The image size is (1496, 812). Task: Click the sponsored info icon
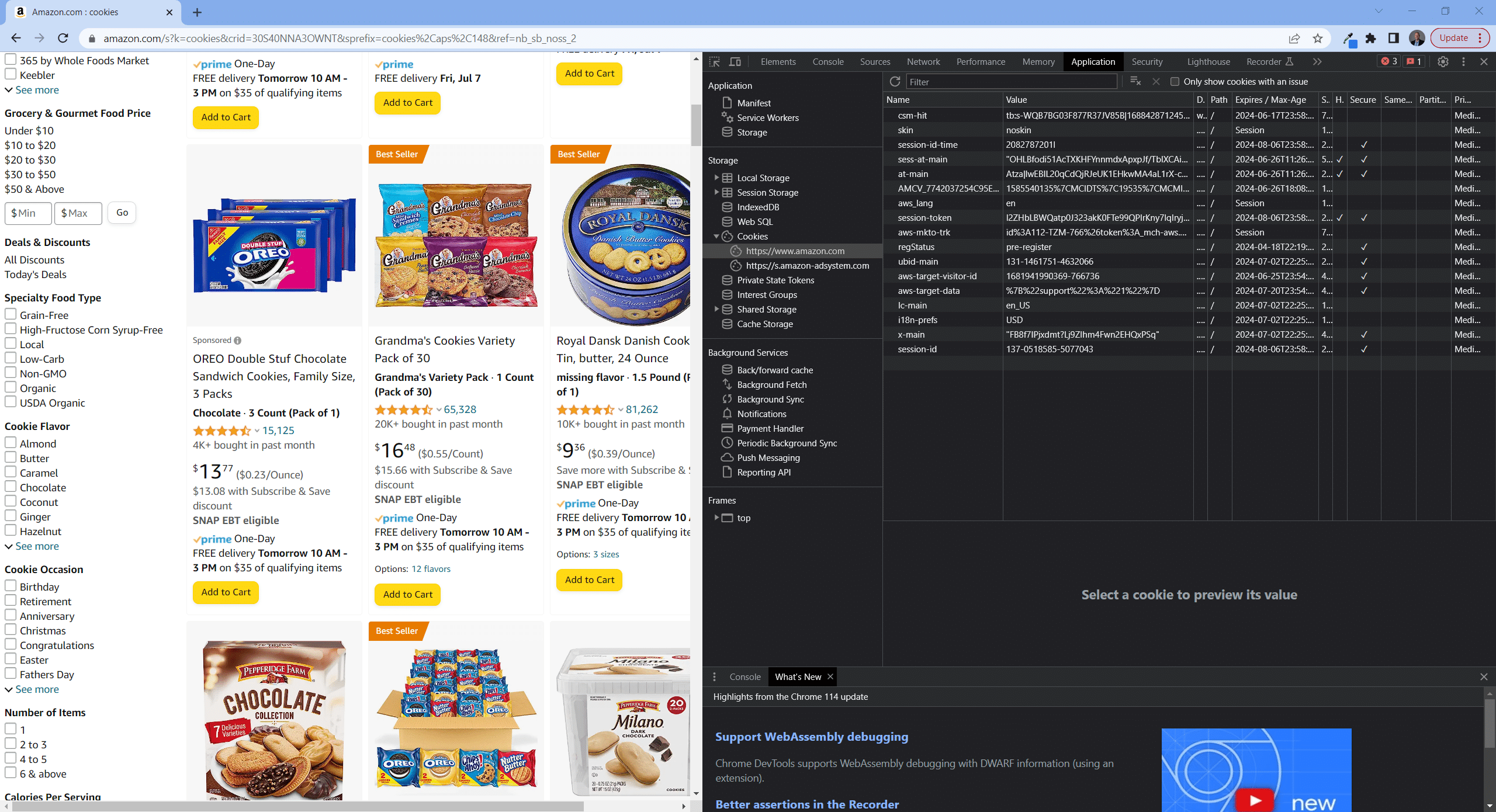(237, 341)
